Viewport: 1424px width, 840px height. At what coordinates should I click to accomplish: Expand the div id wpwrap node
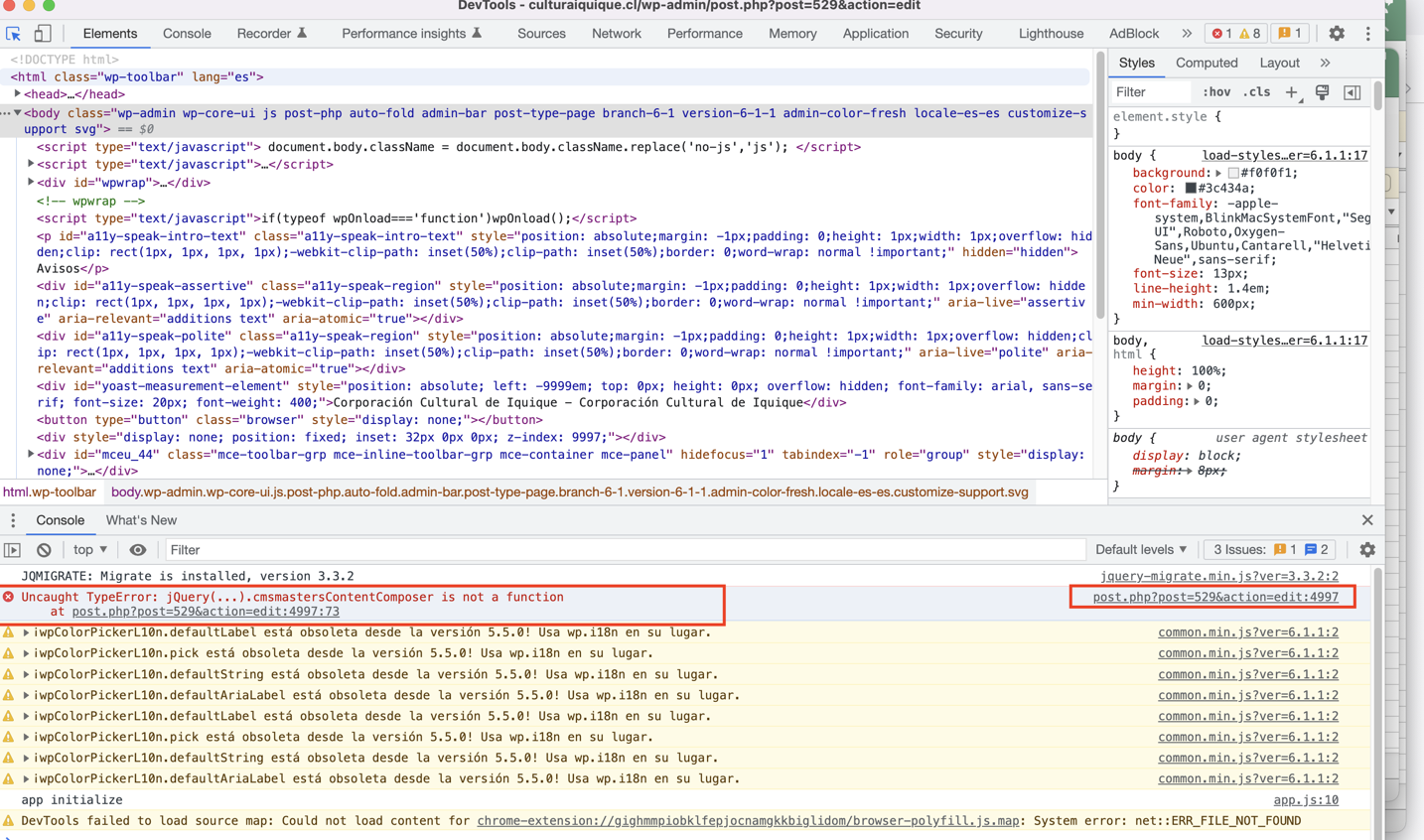31,183
